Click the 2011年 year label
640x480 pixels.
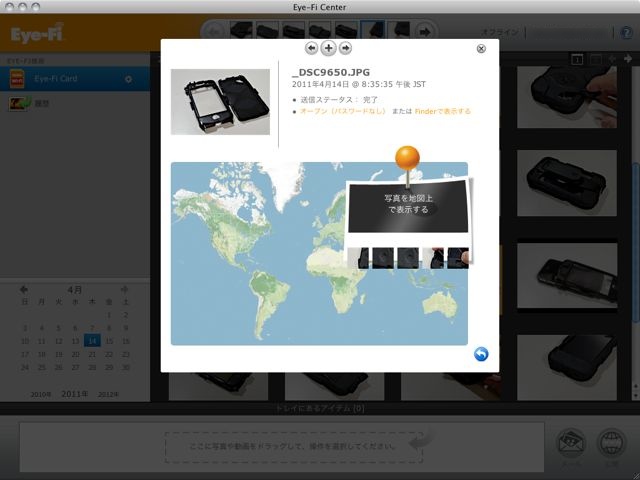[75, 394]
